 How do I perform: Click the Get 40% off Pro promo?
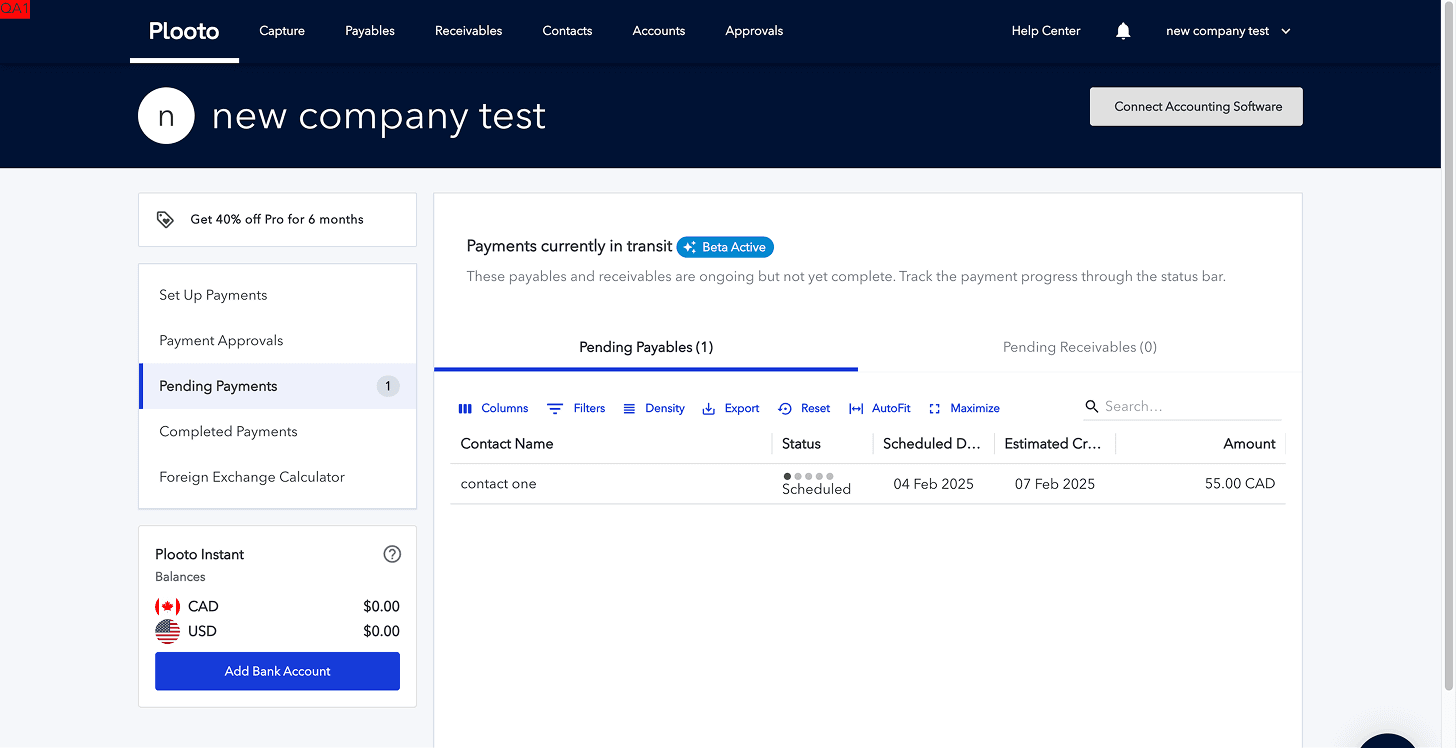(277, 219)
